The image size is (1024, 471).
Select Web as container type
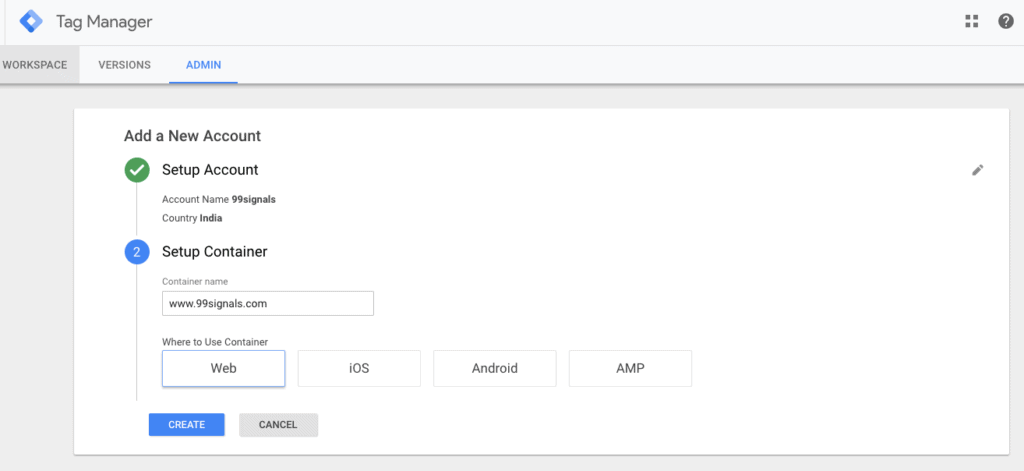click(x=223, y=368)
